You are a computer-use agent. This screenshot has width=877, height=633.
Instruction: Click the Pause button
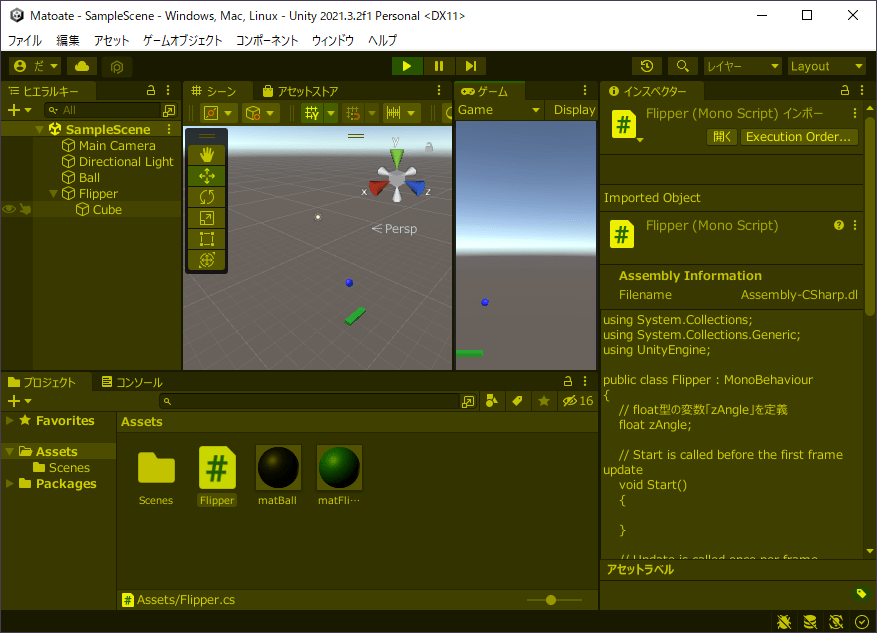click(x=439, y=66)
